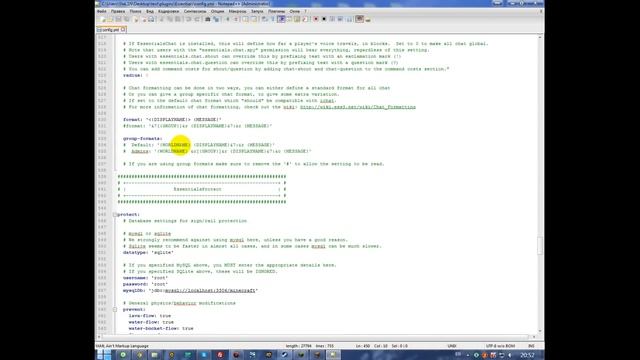The width and height of the screenshot is (640, 360).
Task: Zoom in using the toolbar icon
Action: (228, 19)
